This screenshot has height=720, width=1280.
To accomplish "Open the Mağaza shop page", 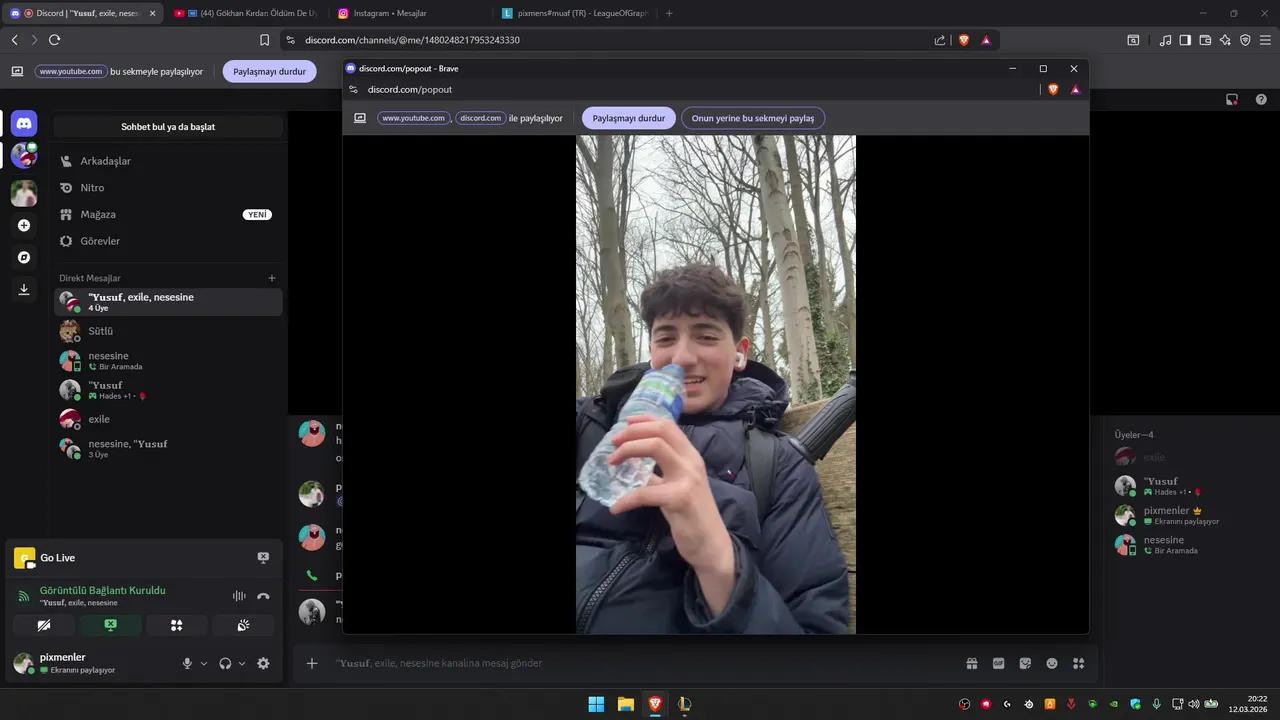I will pos(168,214).
